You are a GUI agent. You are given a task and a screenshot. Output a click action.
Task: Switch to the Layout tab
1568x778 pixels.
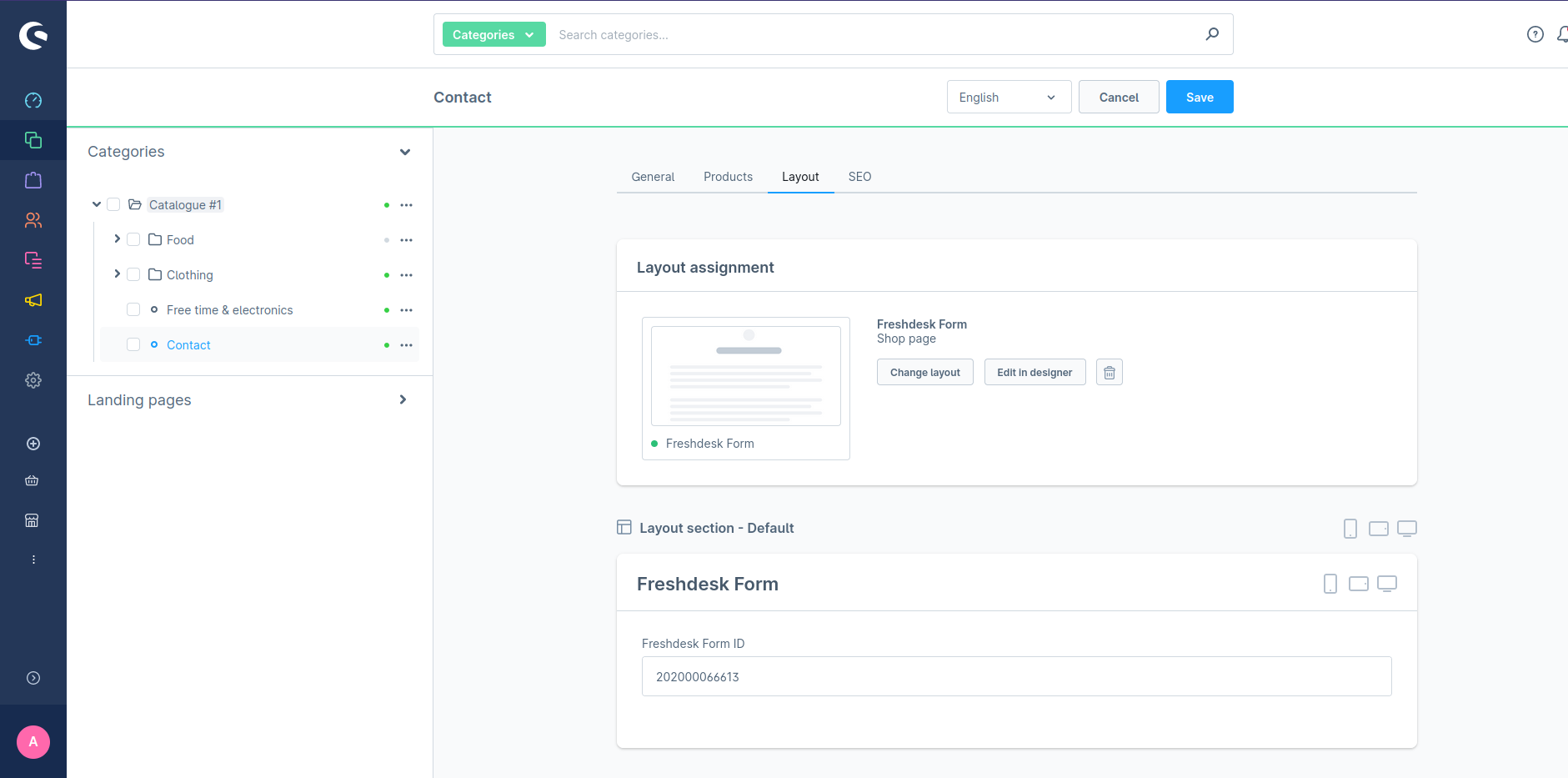coord(800,177)
